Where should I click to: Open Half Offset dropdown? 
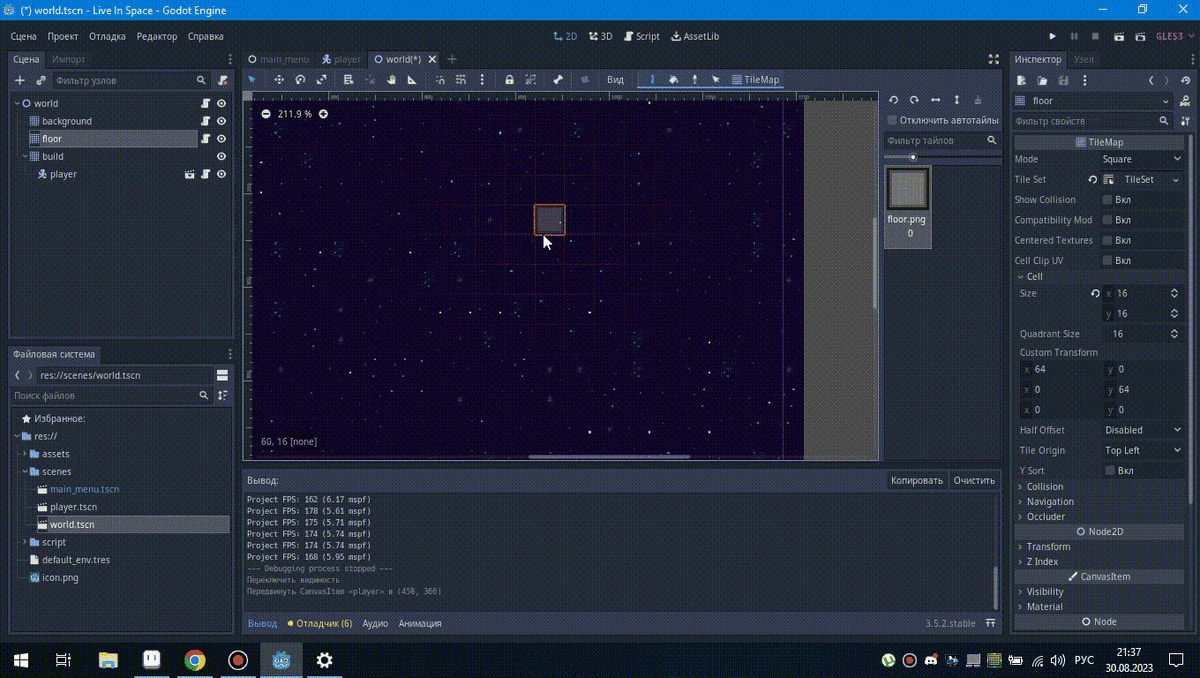[1143, 430]
